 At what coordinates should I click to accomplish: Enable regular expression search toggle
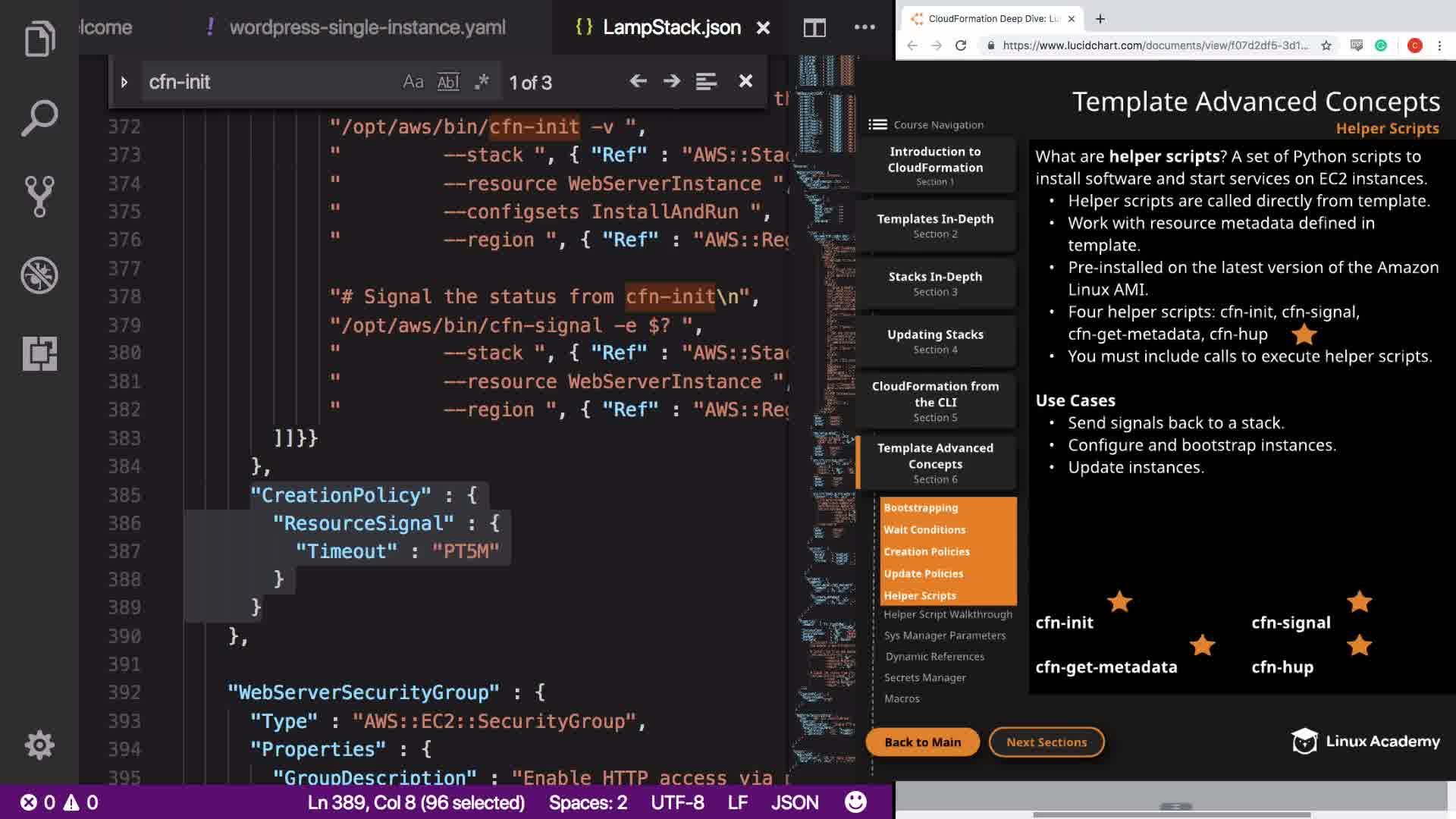tap(482, 82)
